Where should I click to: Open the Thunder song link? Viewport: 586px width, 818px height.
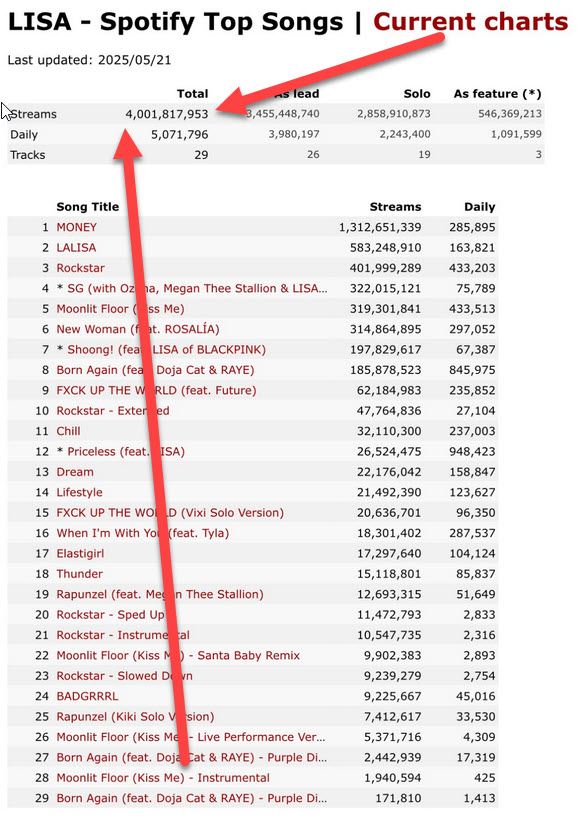[x=79, y=574]
